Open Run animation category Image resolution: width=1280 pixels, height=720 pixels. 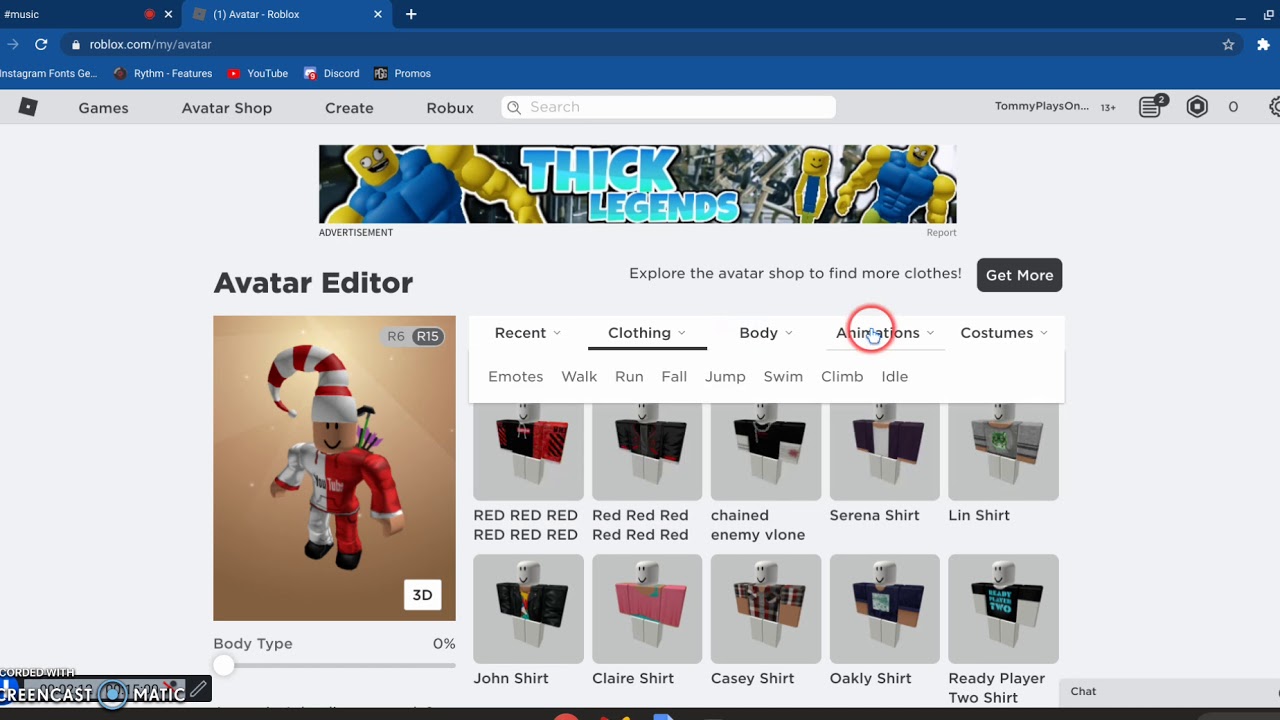point(629,376)
